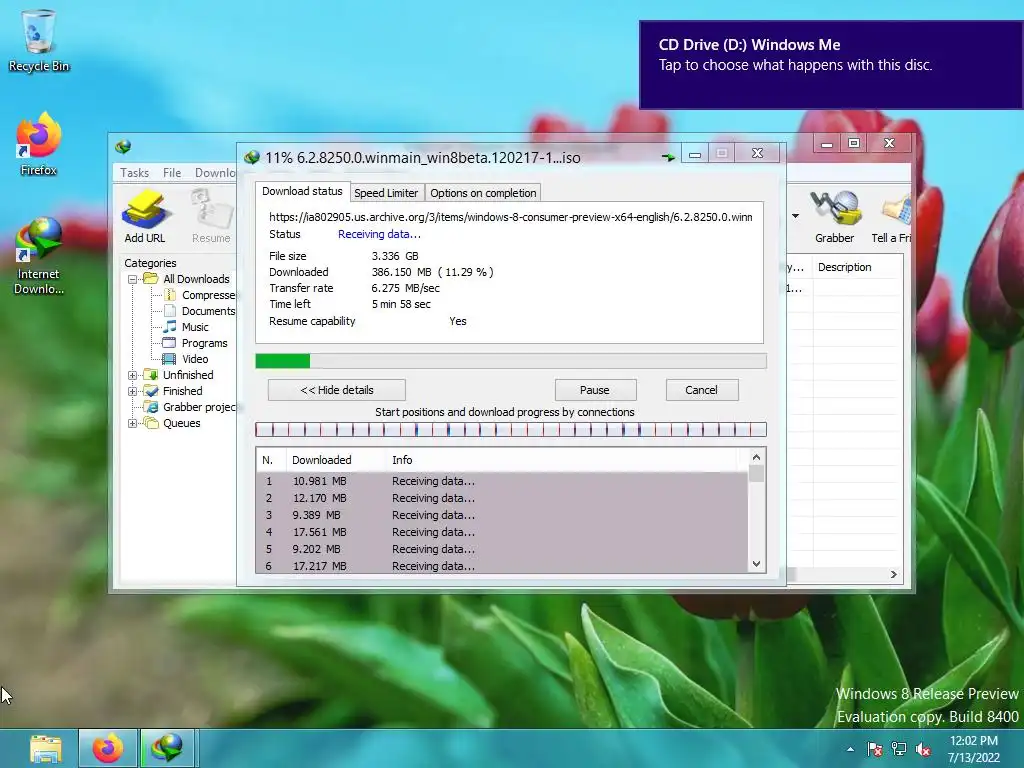Collapse the All Downloads tree node

pyautogui.click(x=133, y=279)
